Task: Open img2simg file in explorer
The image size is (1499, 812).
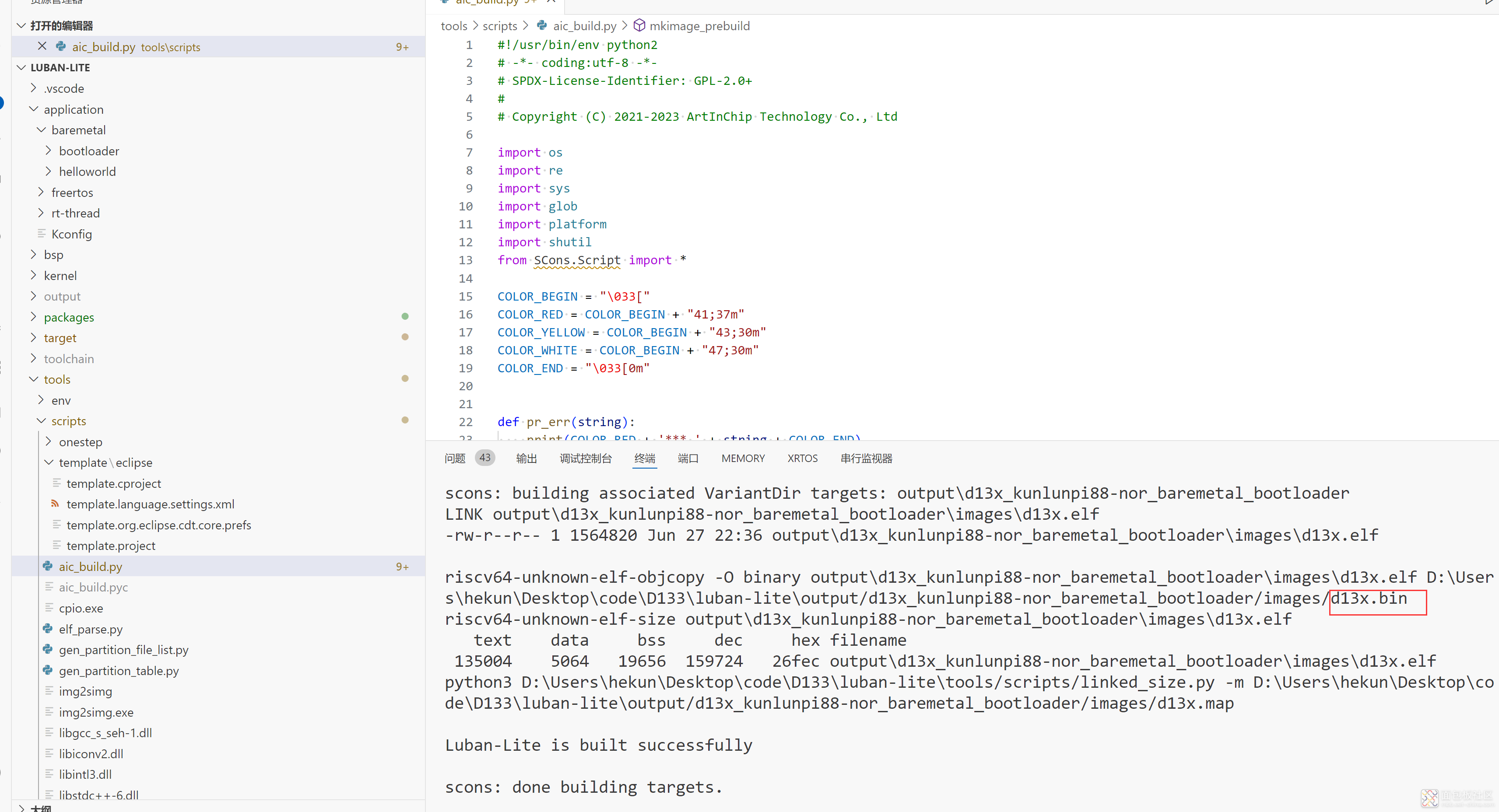Action: (x=85, y=691)
